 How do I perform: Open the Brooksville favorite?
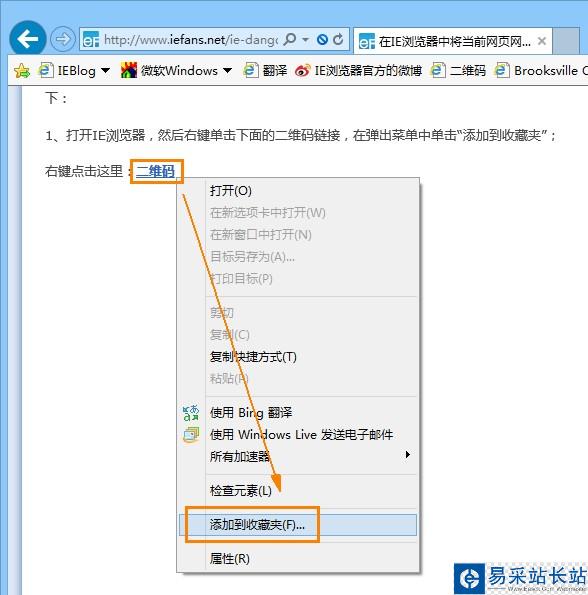click(x=541, y=71)
